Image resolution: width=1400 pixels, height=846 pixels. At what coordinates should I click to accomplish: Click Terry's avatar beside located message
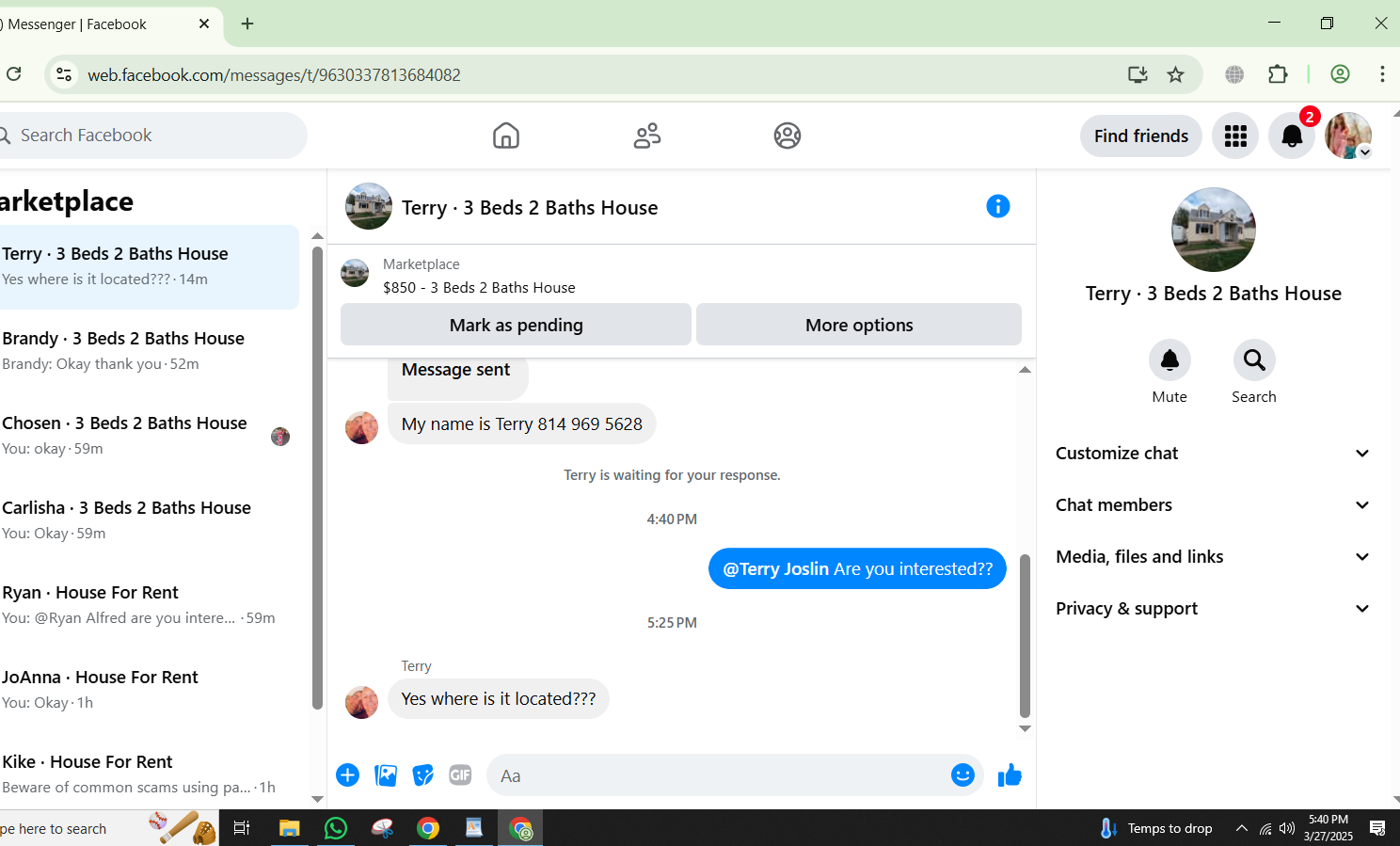(361, 702)
